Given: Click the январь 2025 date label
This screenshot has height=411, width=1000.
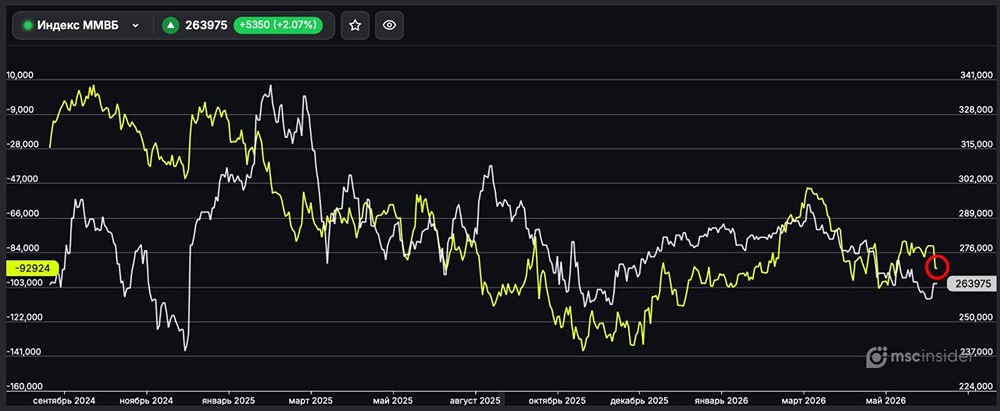Looking at the screenshot, I should click(x=228, y=400).
